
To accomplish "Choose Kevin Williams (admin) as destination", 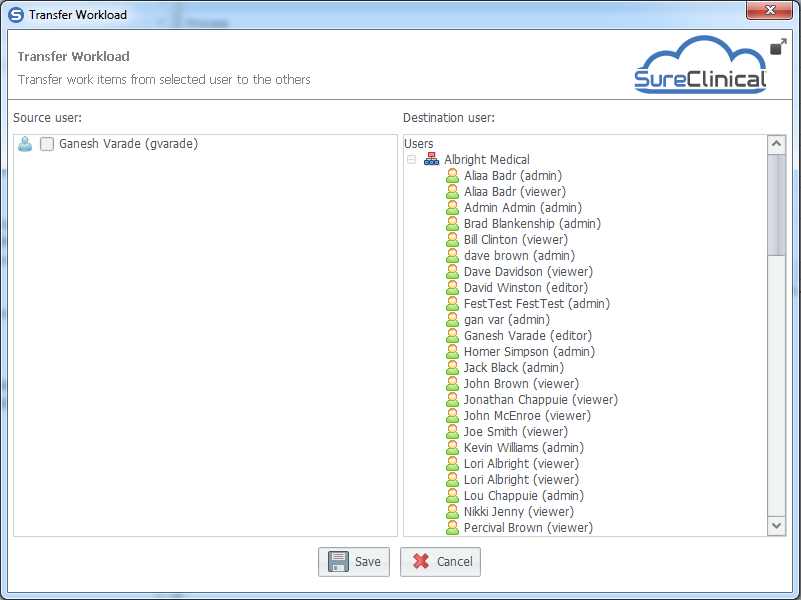I will click(524, 448).
